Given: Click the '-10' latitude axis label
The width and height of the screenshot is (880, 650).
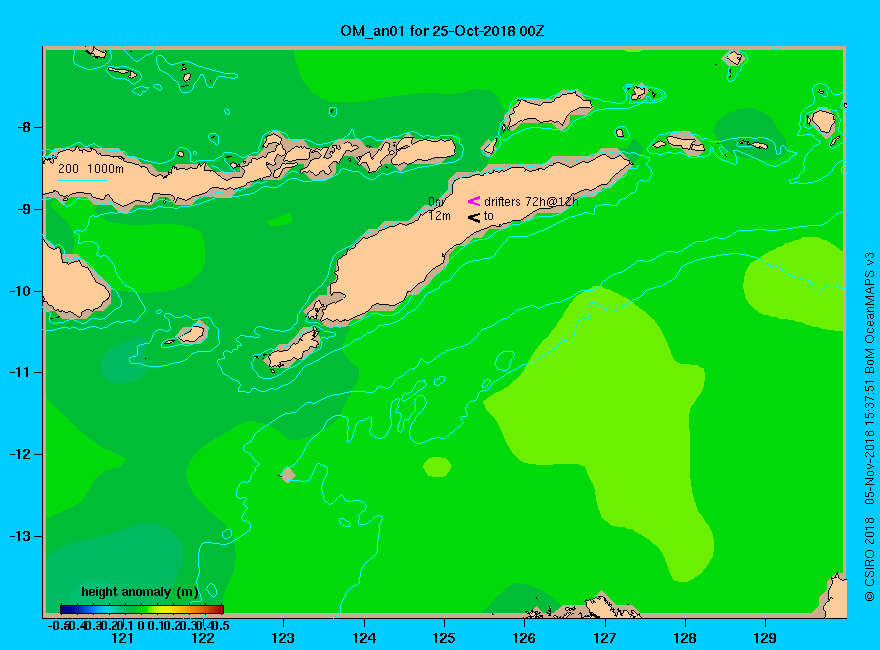Looking at the screenshot, I should (x=21, y=291).
